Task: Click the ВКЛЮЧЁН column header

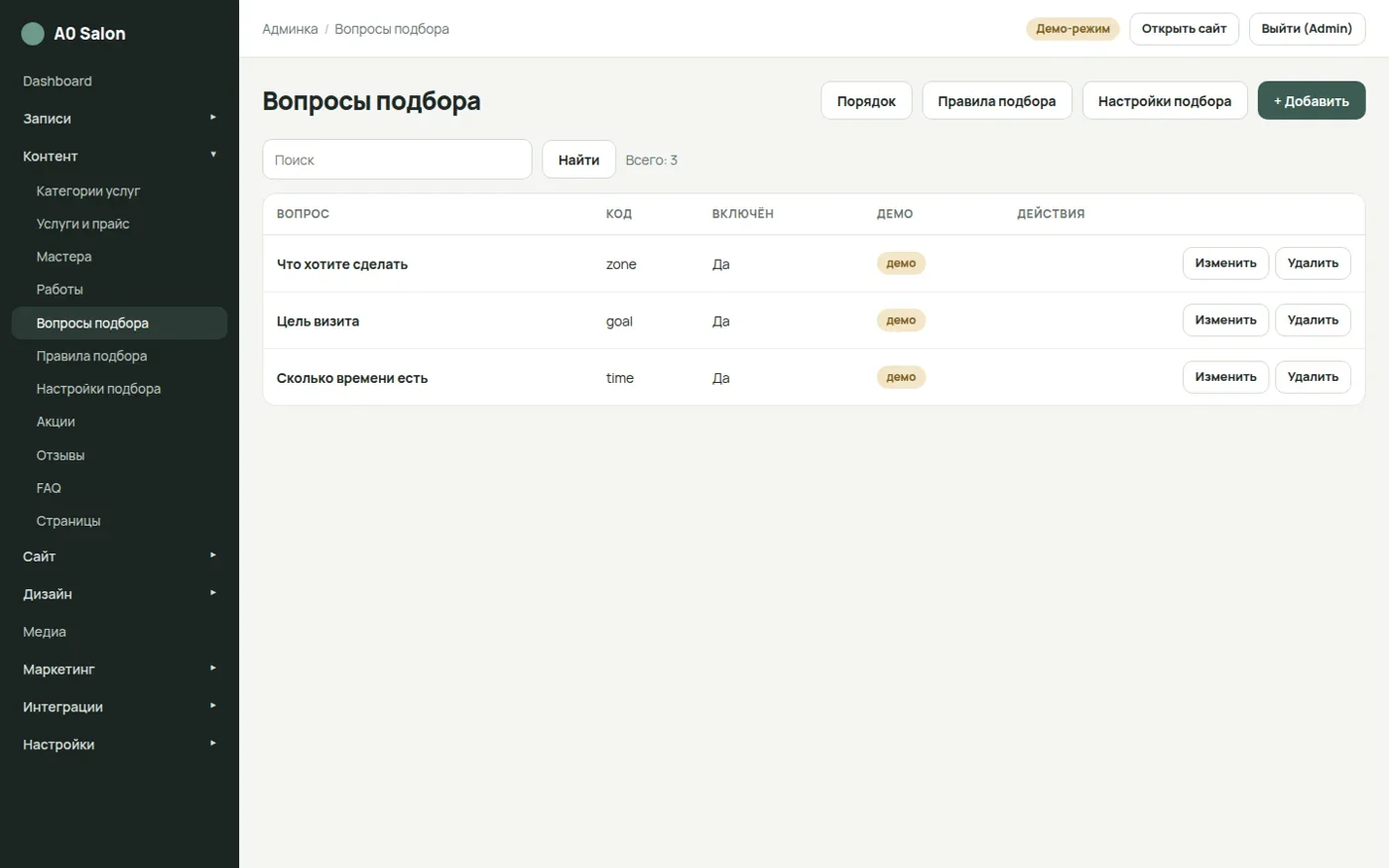Action: (x=742, y=214)
